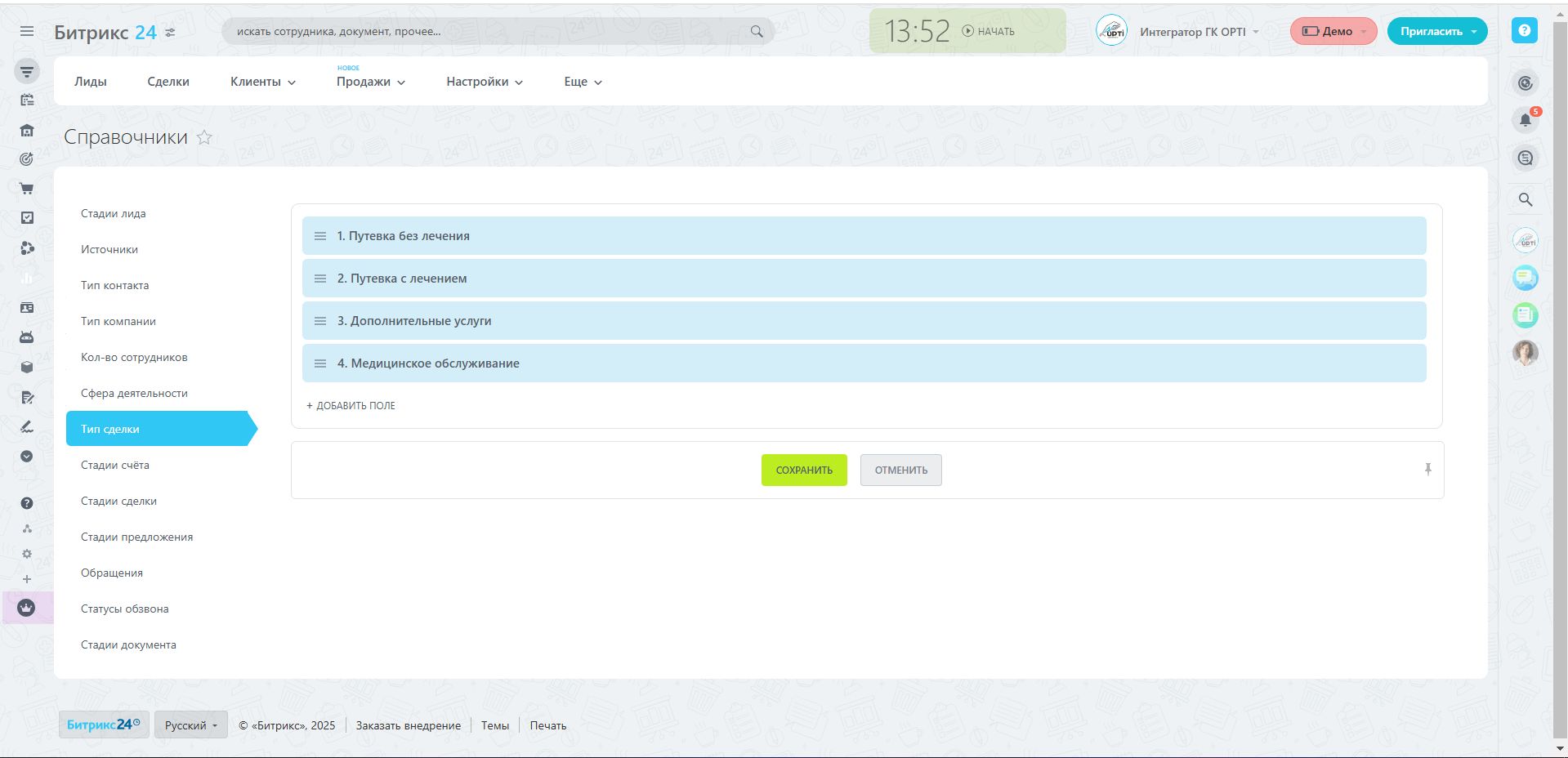Open the Русский language dropdown
1568x758 pixels.
coord(190,725)
